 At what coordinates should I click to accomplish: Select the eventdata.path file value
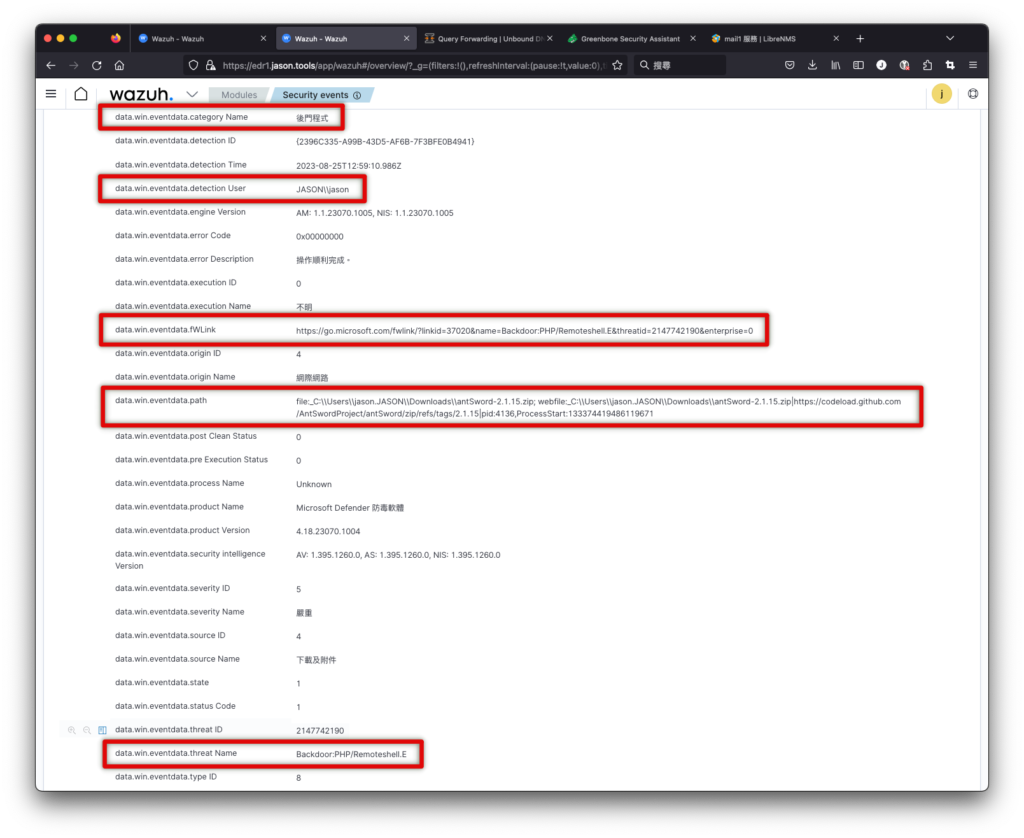point(598,408)
